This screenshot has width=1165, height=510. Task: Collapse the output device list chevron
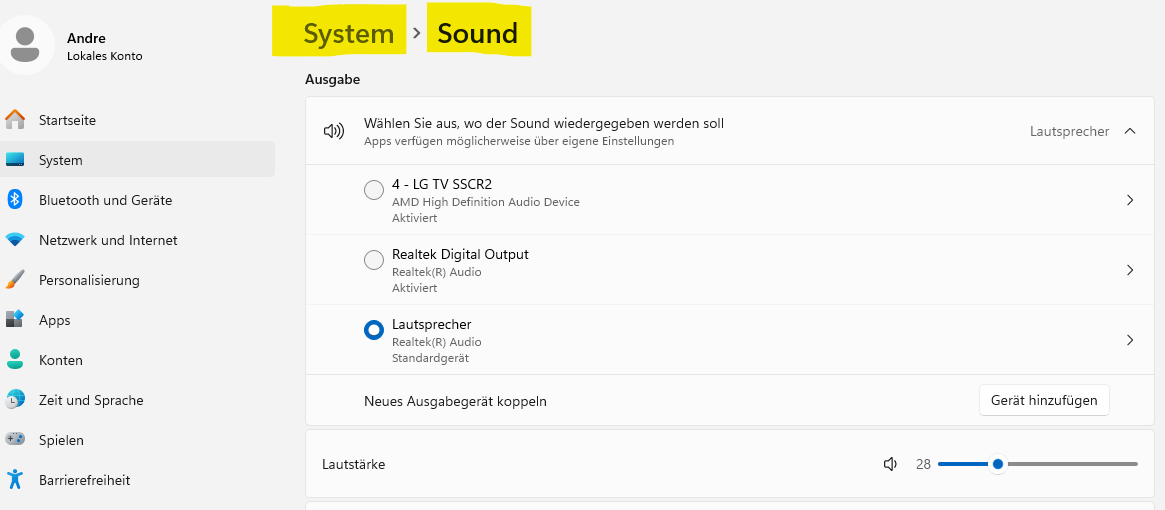(1130, 131)
